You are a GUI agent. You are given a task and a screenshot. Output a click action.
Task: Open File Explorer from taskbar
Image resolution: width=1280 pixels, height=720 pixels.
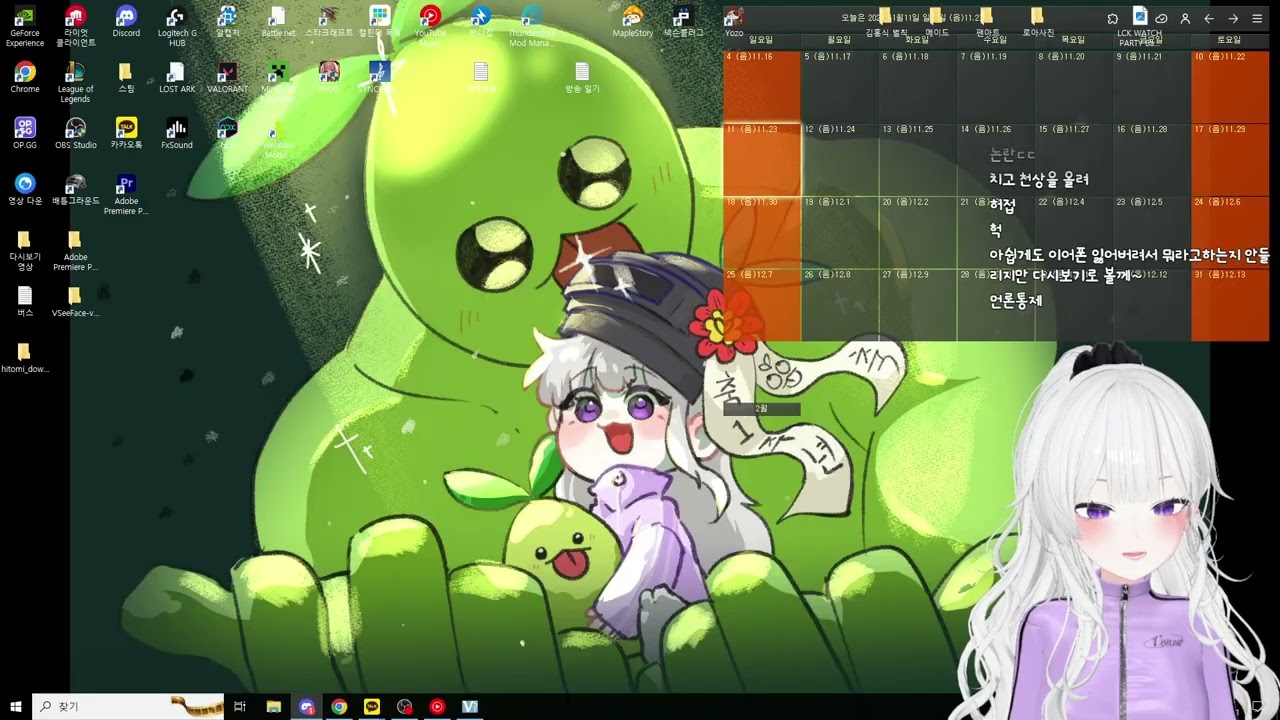click(274, 706)
